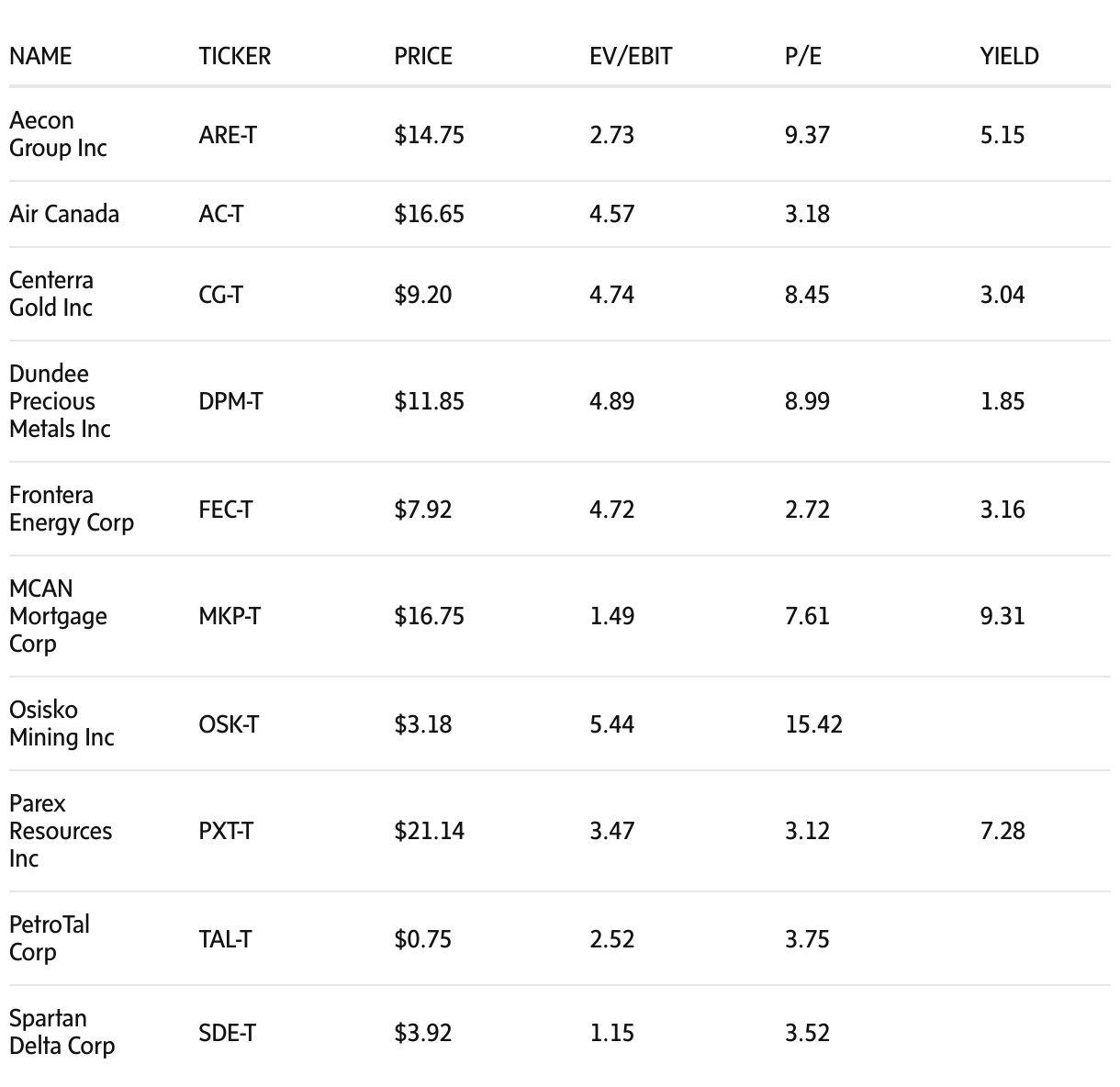This screenshot has width=1120, height=1087.
Task: Open the MKP-T ticker
Action: coord(230,616)
